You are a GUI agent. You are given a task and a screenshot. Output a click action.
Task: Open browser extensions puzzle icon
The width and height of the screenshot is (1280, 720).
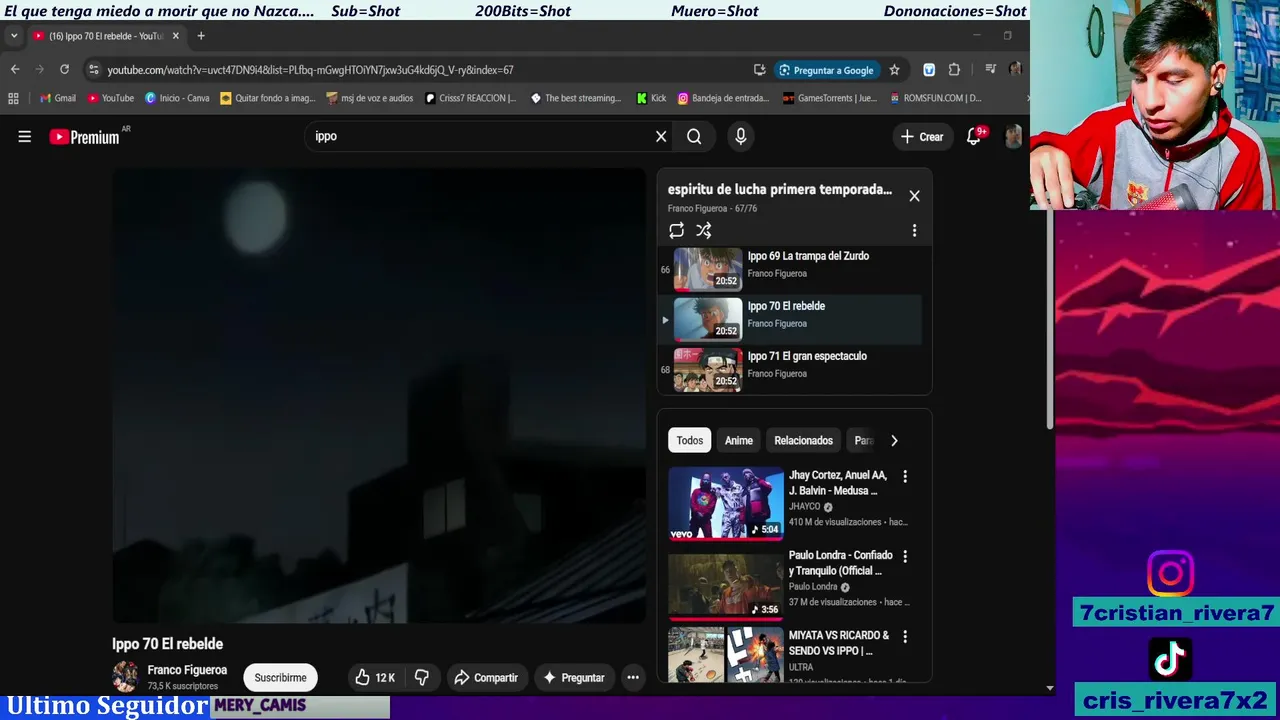pos(954,70)
